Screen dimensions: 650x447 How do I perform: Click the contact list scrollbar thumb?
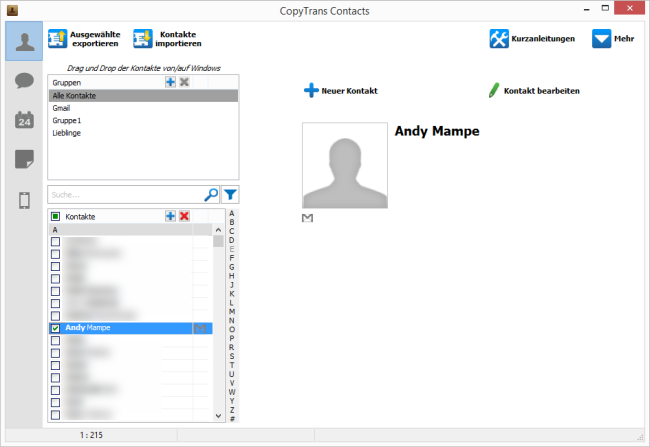[x=218, y=241]
